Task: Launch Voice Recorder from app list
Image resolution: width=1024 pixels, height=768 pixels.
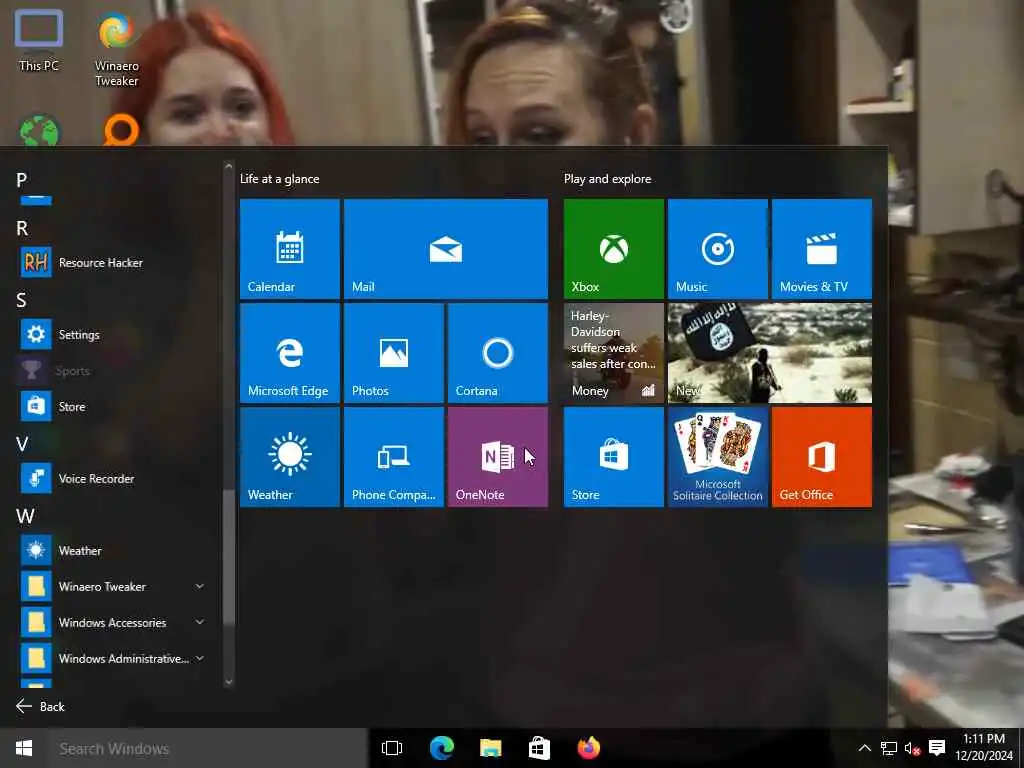Action: 112,479
